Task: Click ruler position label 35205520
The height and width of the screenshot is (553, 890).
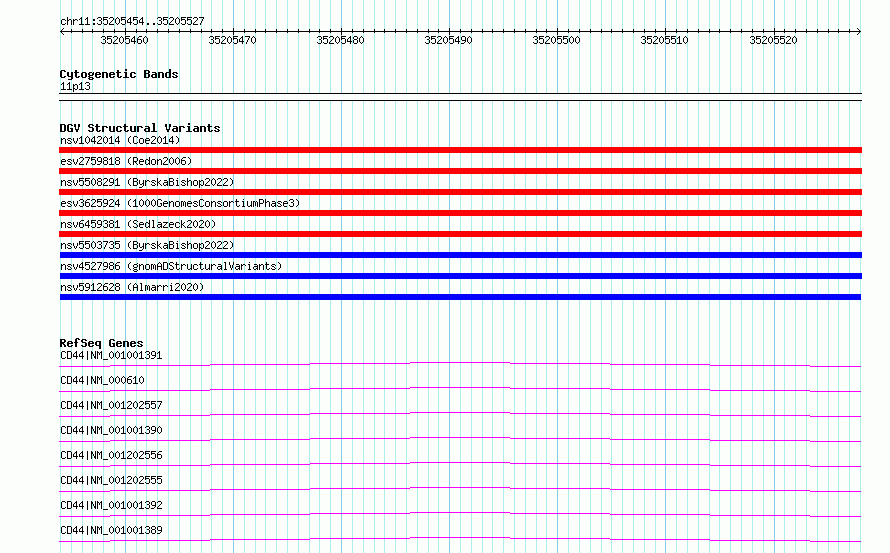Action: pyautogui.click(x=773, y=40)
